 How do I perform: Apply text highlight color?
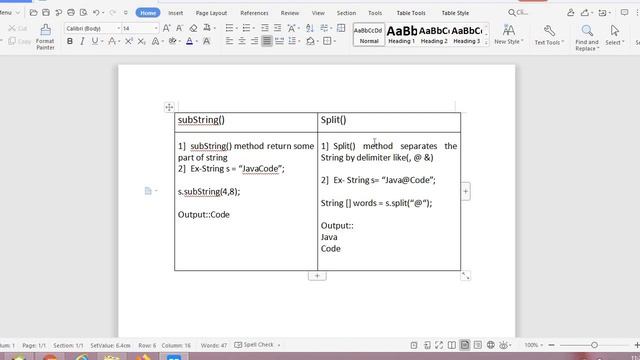172,41
